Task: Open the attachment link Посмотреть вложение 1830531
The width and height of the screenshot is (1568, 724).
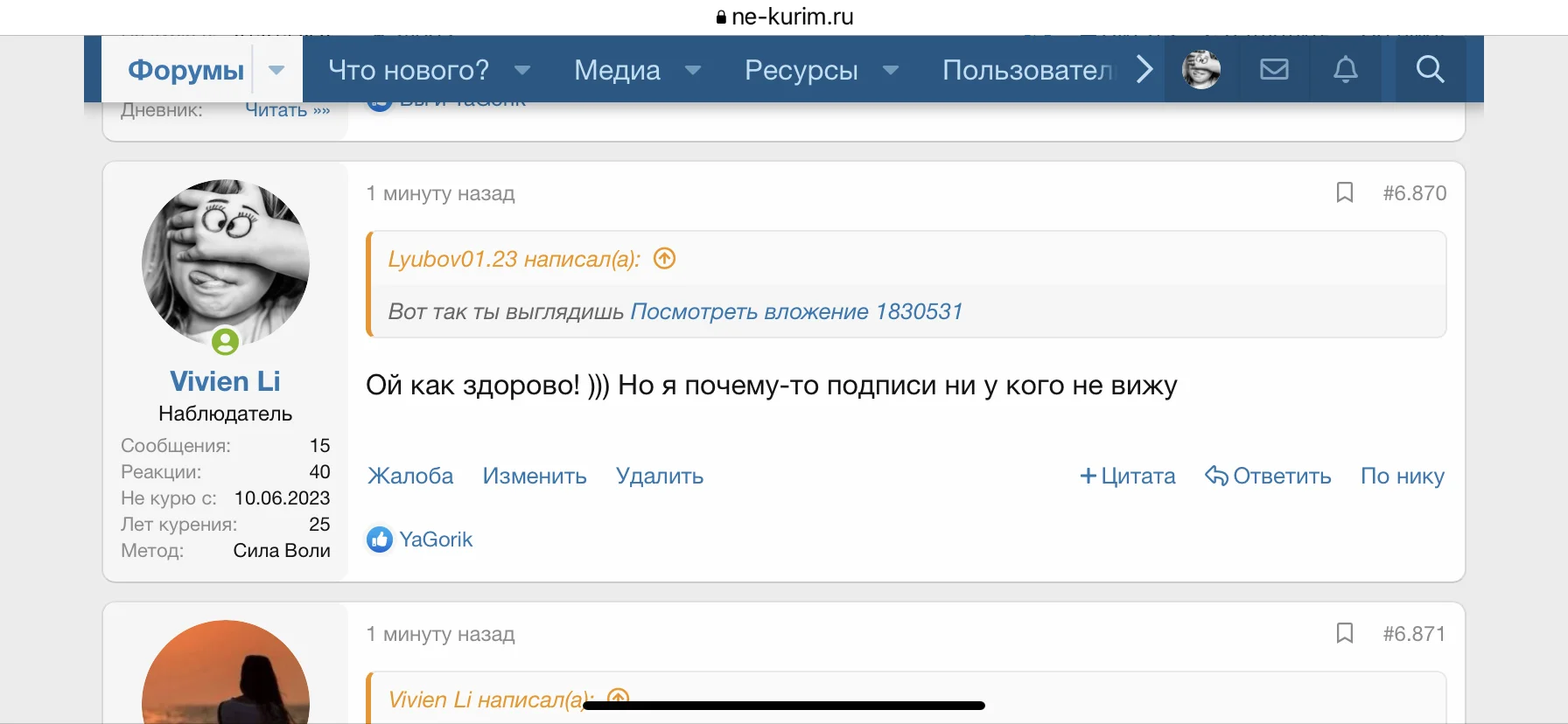Action: pos(796,311)
